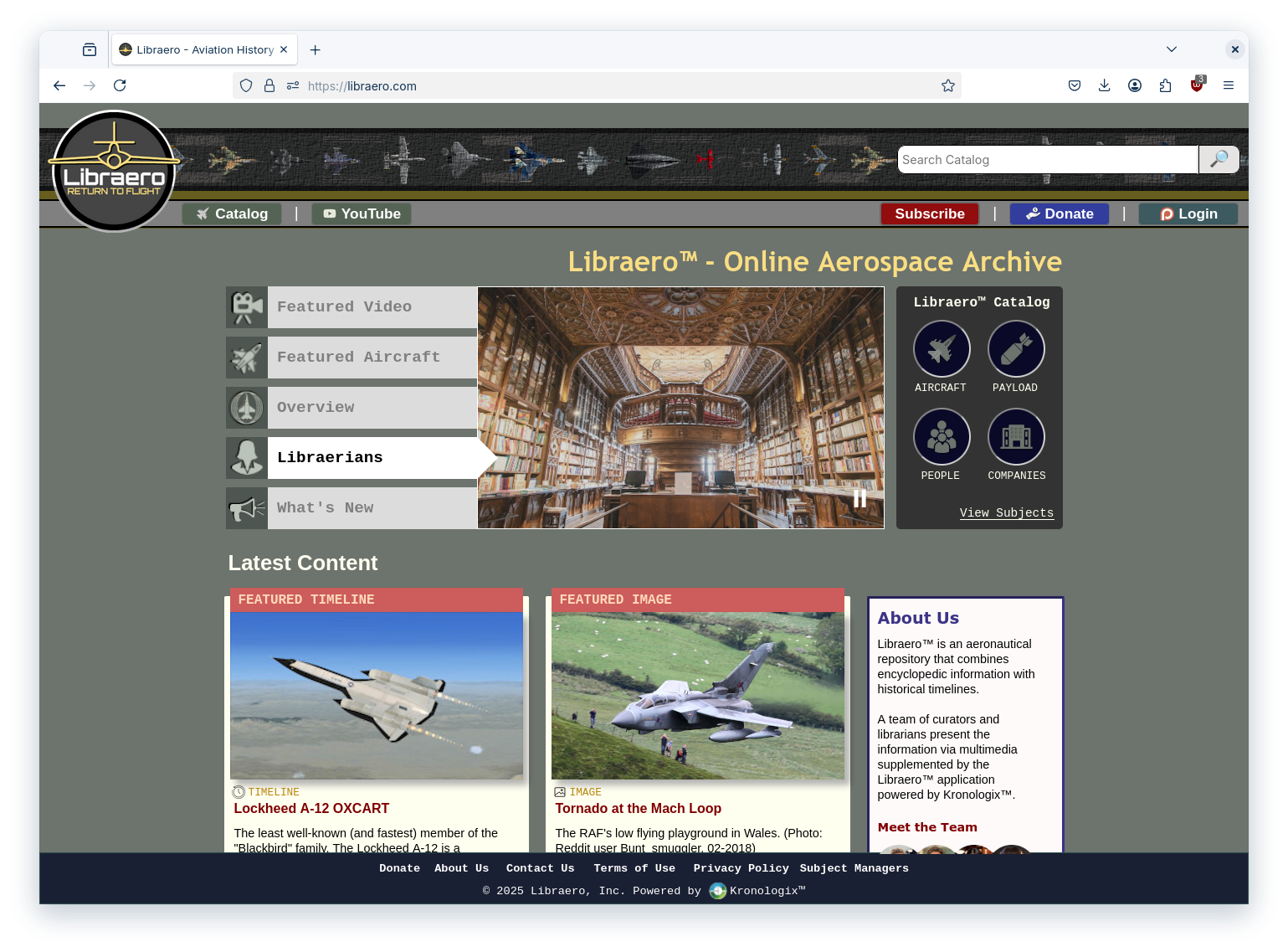The width and height of the screenshot is (1288, 952).
Task: Click the footer Donate link
Action: tap(399, 868)
